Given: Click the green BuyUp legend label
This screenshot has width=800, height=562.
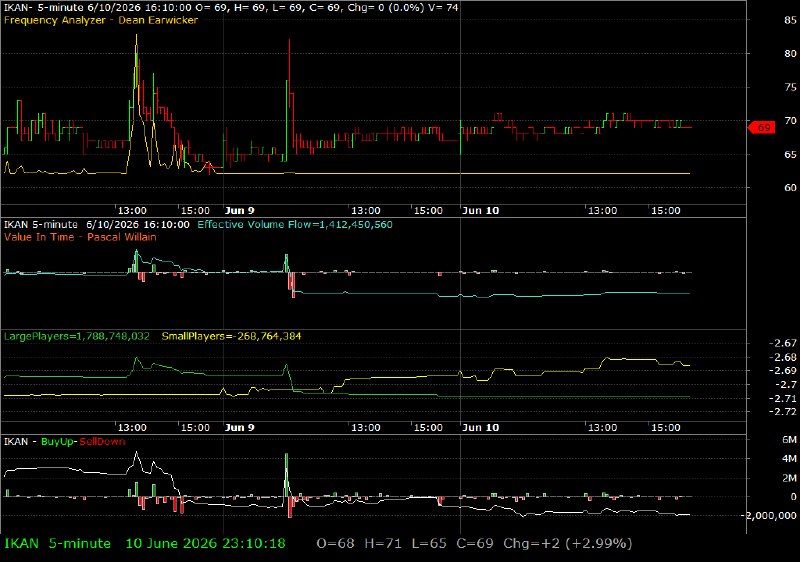Looking at the screenshot, I should 58,442.
